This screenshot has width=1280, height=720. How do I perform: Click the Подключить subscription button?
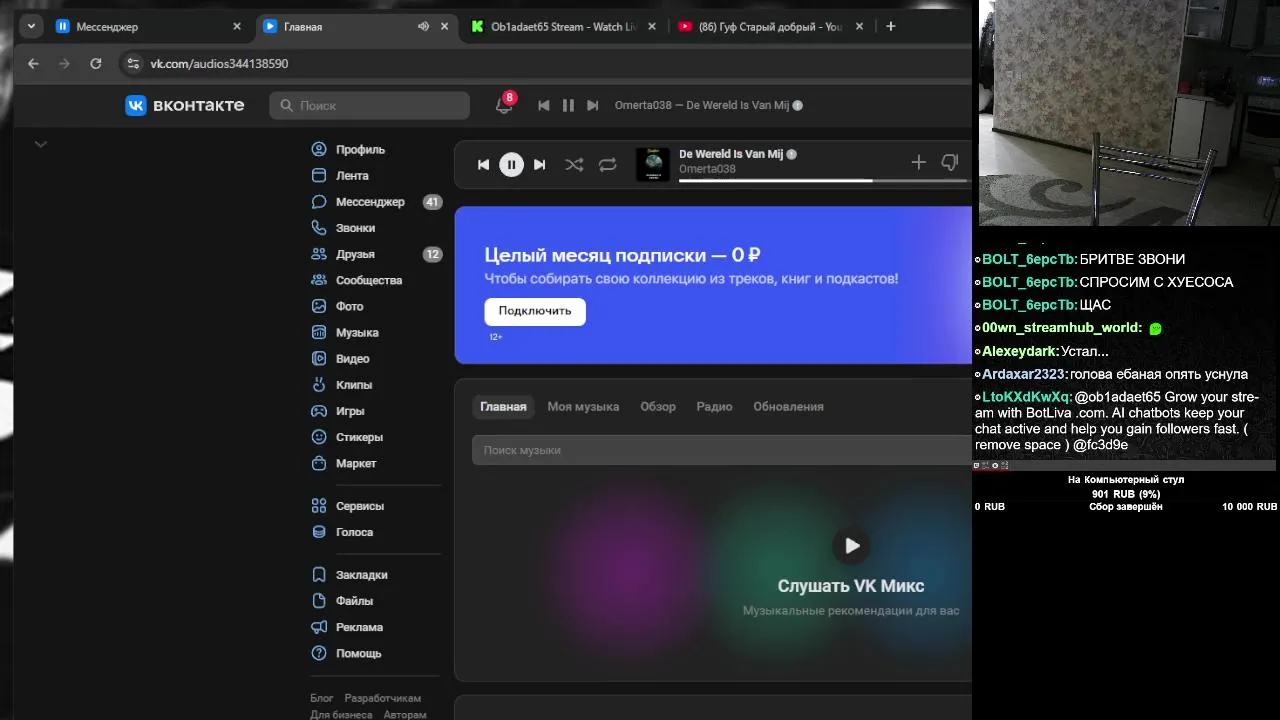click(x=535, y=311)
